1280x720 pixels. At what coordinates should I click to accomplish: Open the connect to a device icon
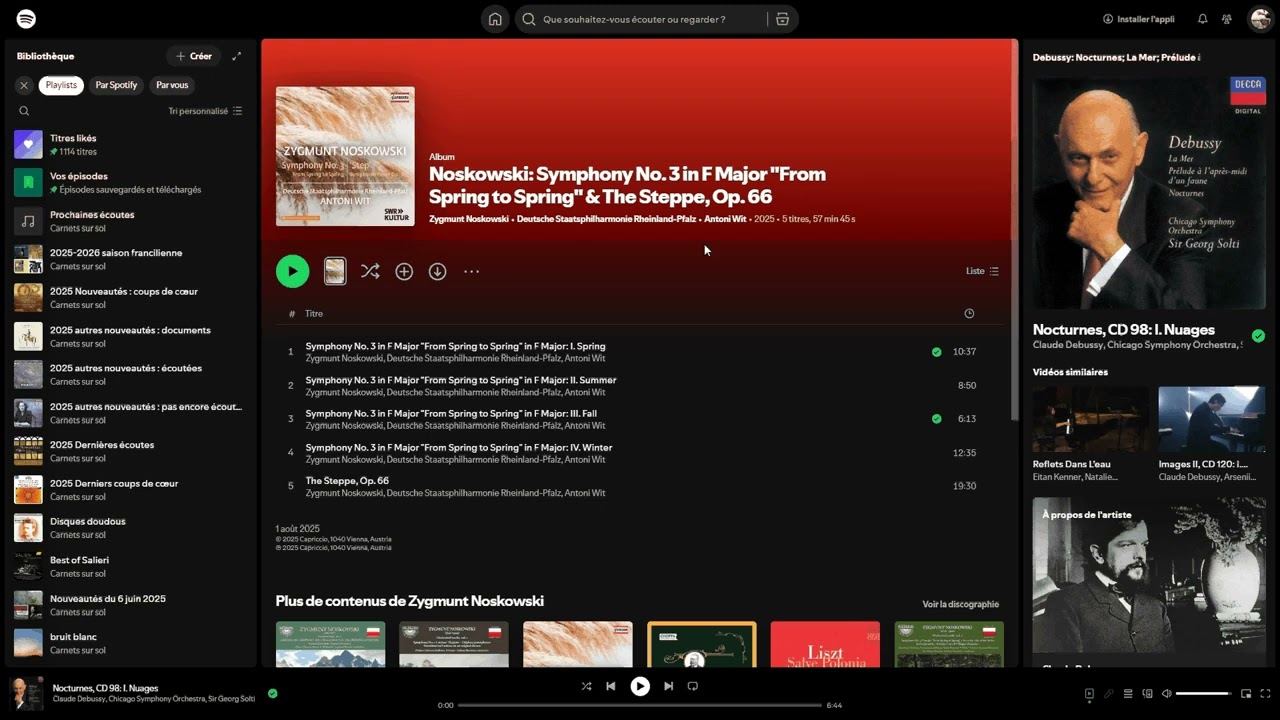point(1148,693)
